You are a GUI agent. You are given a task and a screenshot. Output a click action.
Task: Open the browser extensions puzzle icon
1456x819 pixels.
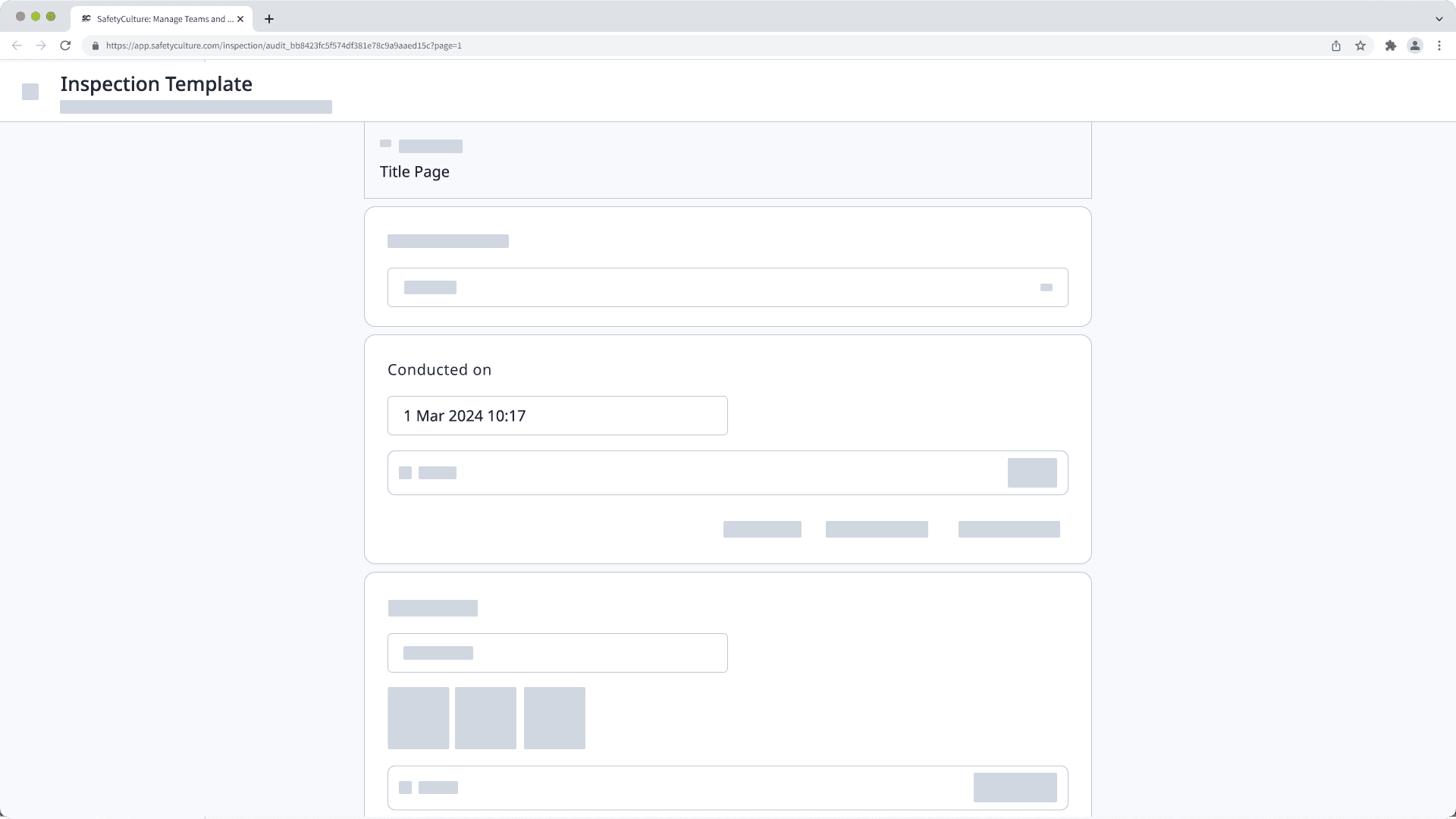pos(1390,45)
